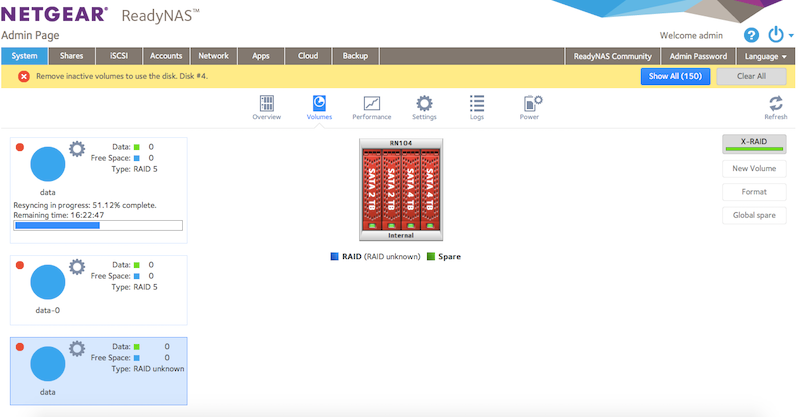The image size is (800, 417).
Task: Select the first SATA 2 TB disk bay
Action: click(x=372, y=189)
